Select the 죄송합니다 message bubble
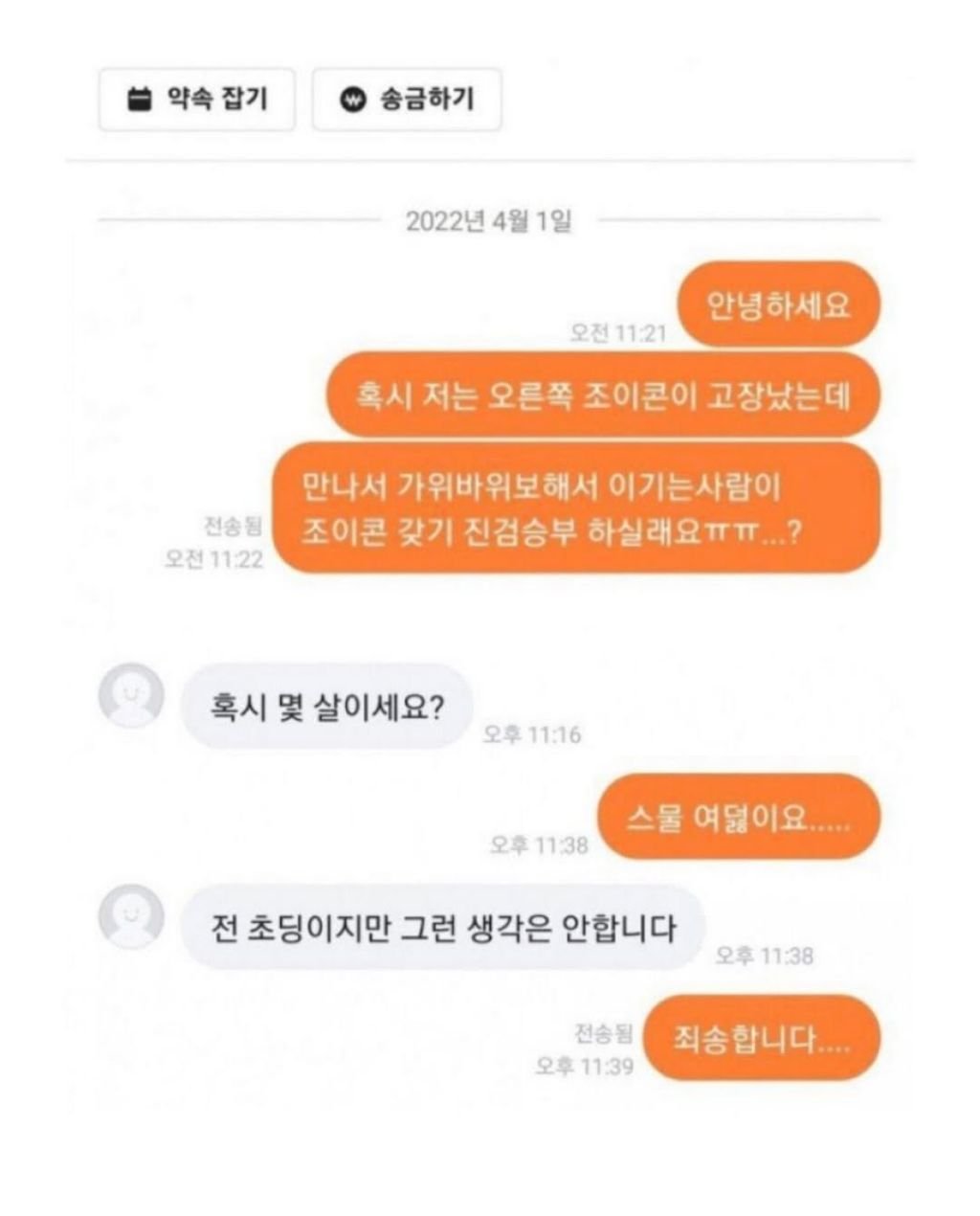This screenshot has height=1216, width=980. coord(761,1038)
